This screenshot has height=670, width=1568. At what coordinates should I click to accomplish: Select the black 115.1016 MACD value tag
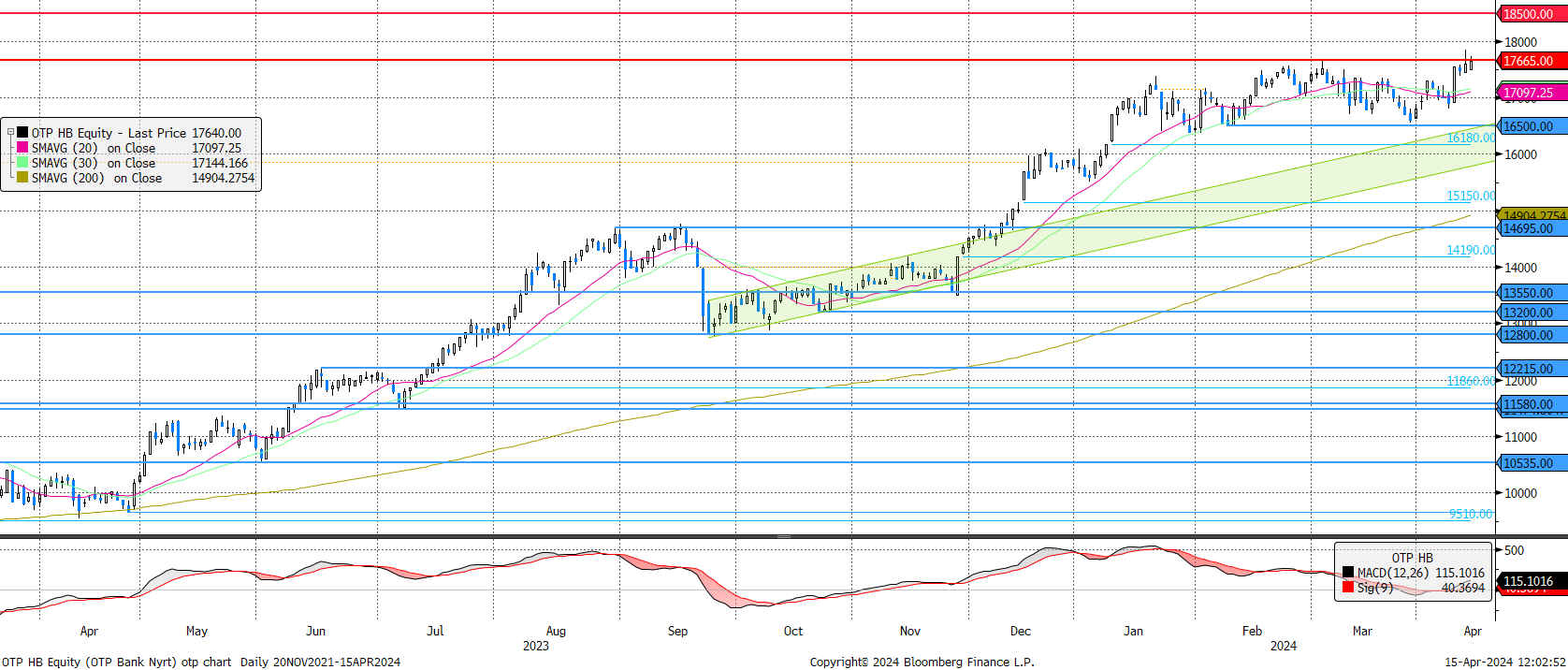coord(1532,581)
